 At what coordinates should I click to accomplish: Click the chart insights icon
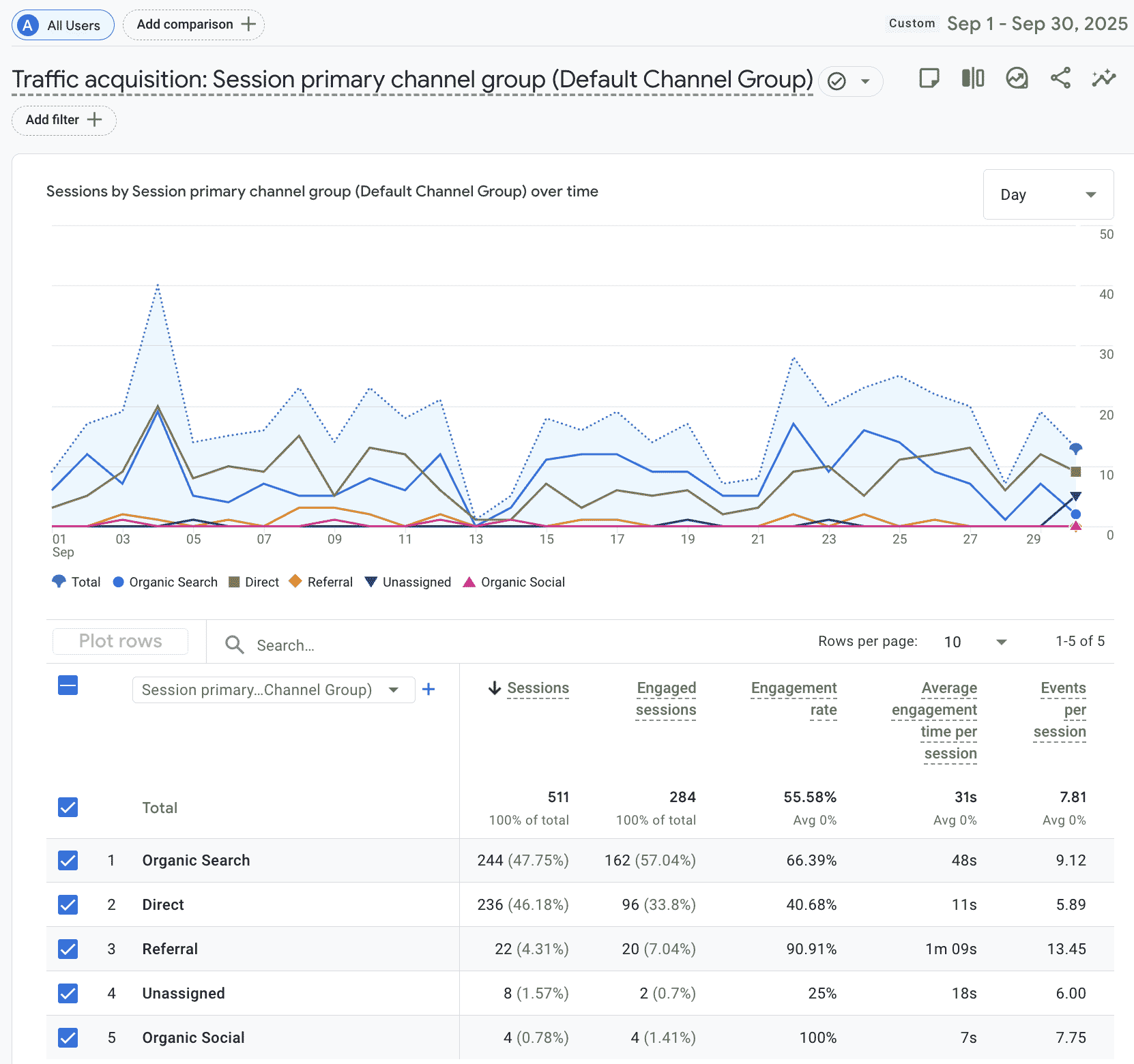(1017, 78)
